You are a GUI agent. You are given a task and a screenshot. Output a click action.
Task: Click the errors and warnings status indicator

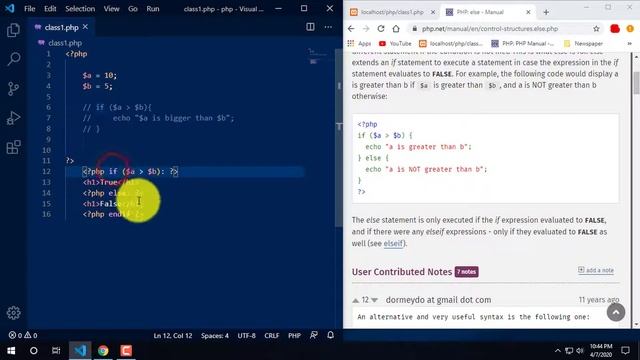pos(23,335)
